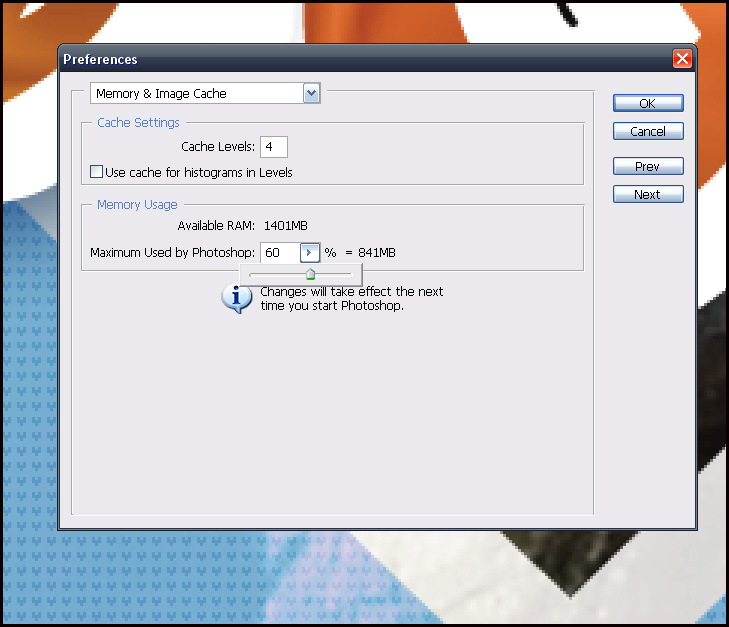Open the Memory & Image Cache dropdown arrow
729x627 pixels.
[311, 93]
